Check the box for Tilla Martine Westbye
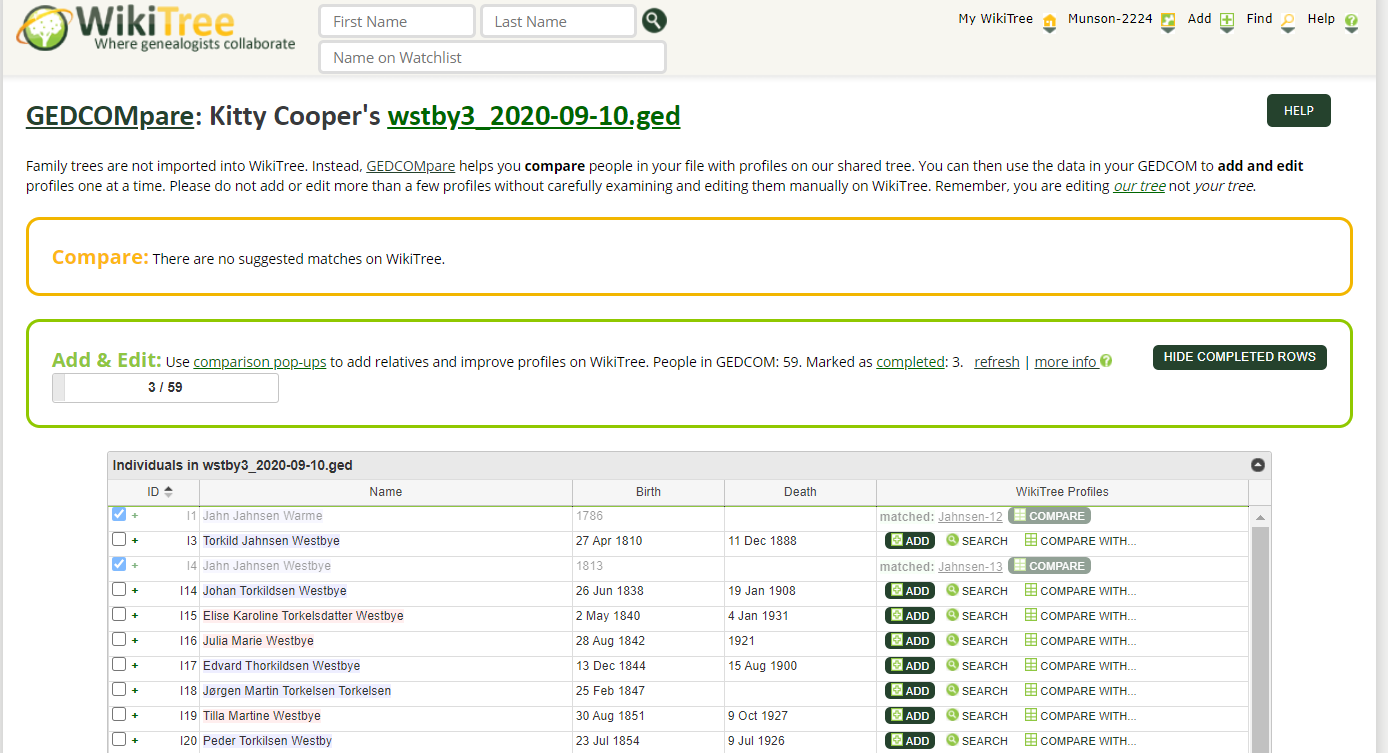1388x753 pixels. click(x=119, y=715)
